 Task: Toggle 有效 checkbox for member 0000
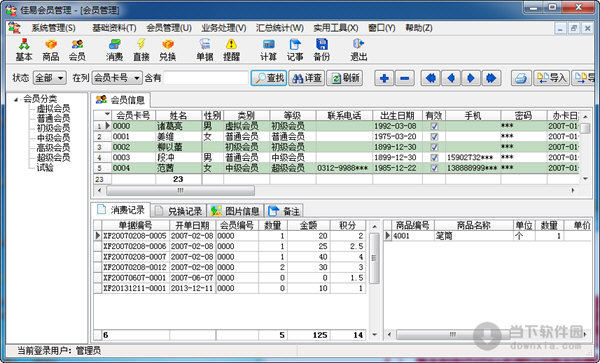tap(434, 126)
